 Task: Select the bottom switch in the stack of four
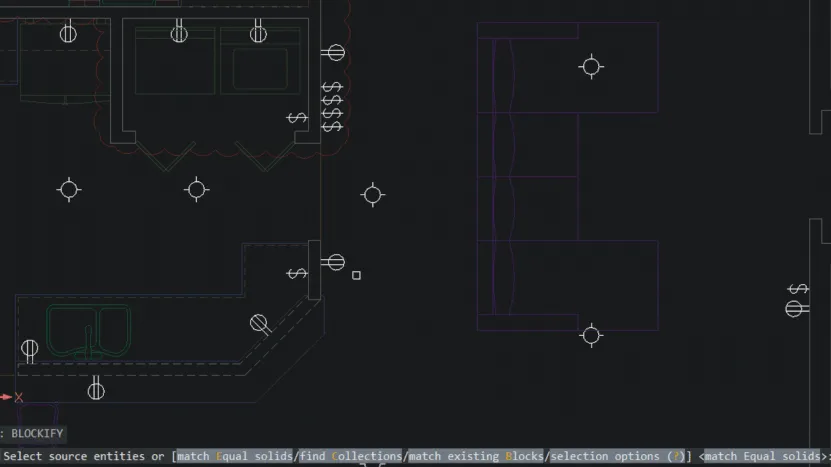pyautogui.click(x=332, y=127)
